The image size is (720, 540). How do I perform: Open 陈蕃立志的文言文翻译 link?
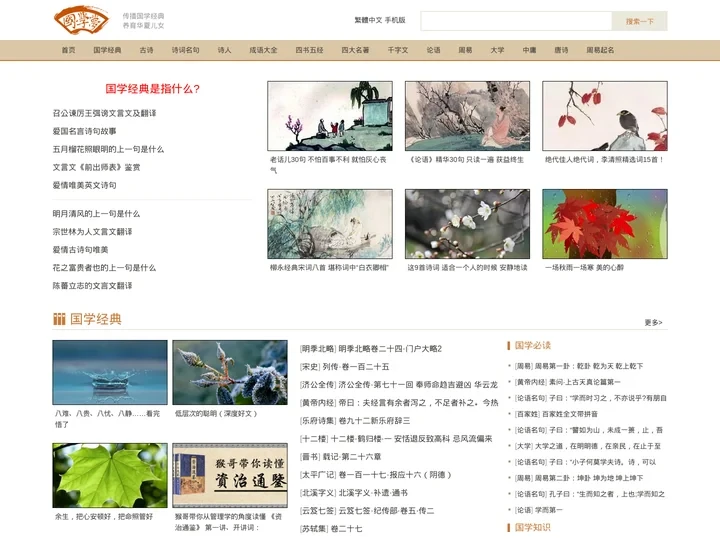[x=92, y=286]
